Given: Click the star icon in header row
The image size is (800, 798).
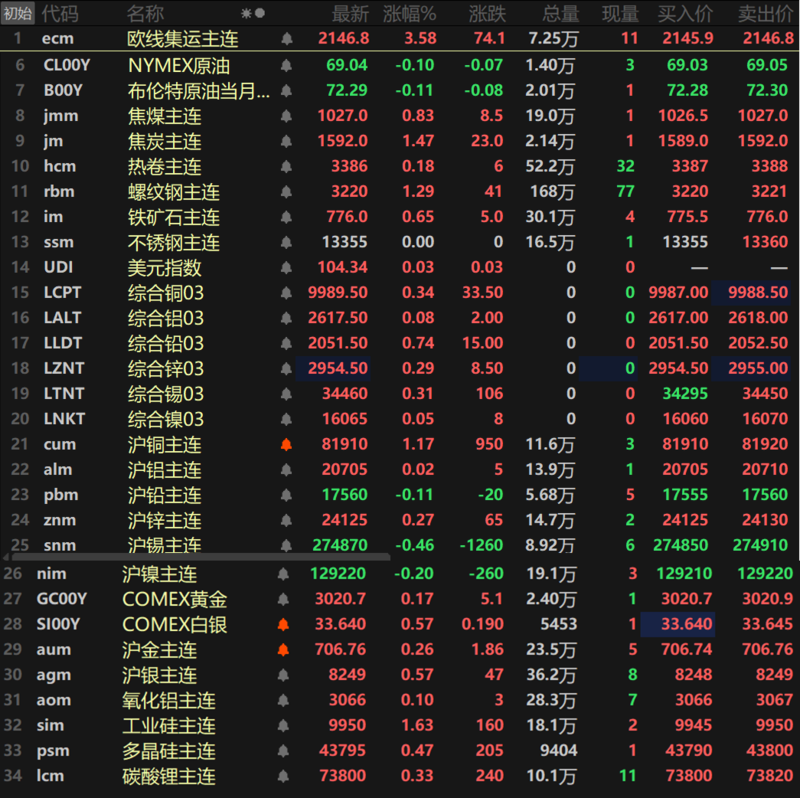Looking at the screenshot, I should pos(246,14).
